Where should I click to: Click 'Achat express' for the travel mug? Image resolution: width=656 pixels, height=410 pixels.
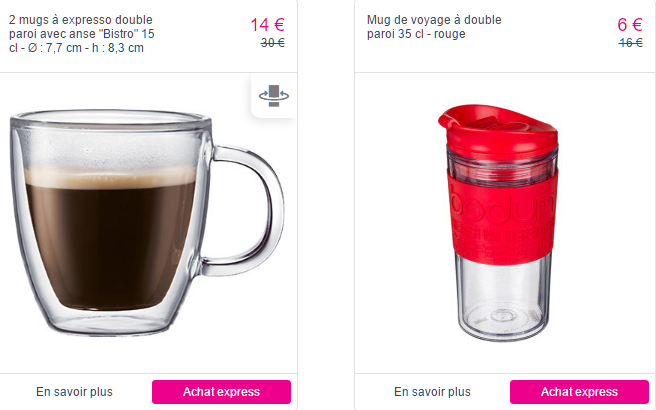click(x=579, y=392)
